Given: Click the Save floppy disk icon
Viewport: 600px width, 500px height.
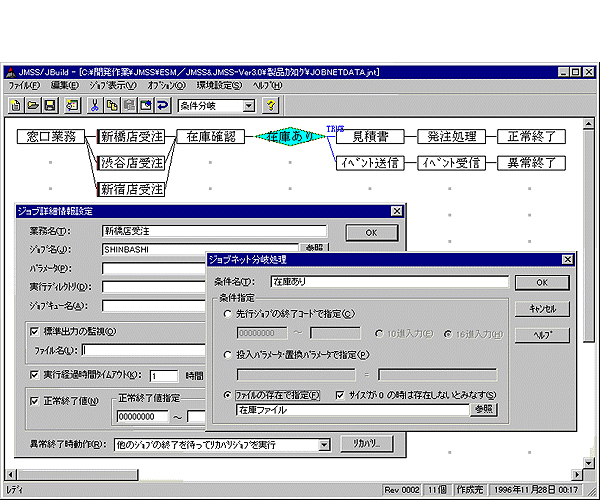Looking at the screenshot, I should (49, 105).
